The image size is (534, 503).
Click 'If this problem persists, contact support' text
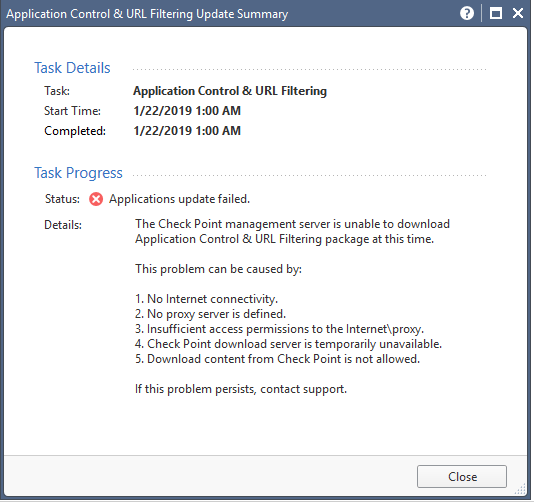click(x=241, y=389)
